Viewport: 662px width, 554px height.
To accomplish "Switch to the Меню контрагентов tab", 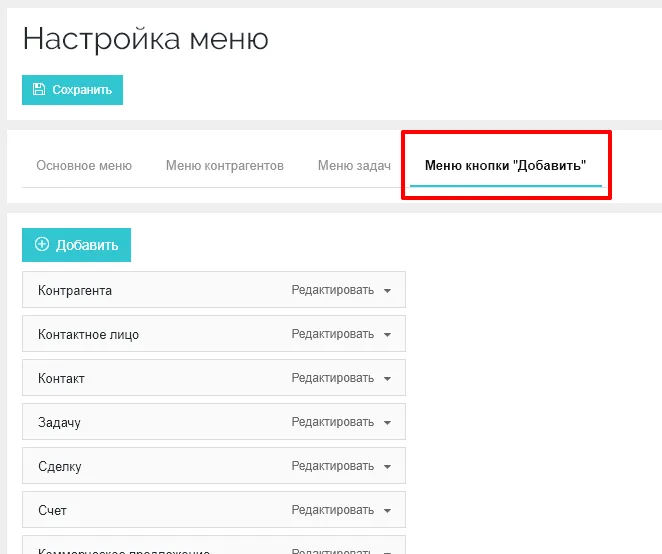I will [x=225, y=165].
